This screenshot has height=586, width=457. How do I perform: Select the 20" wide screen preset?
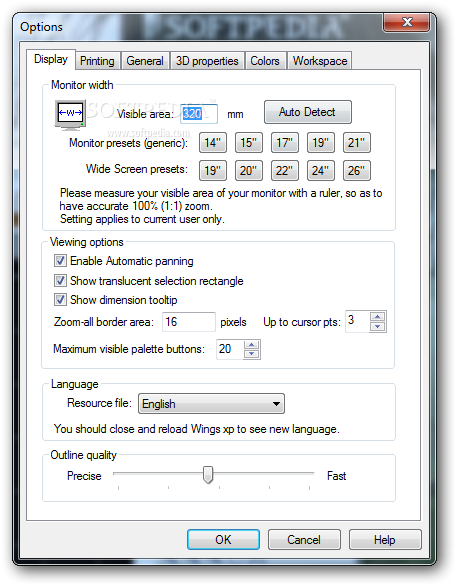(x=248, y=170)
